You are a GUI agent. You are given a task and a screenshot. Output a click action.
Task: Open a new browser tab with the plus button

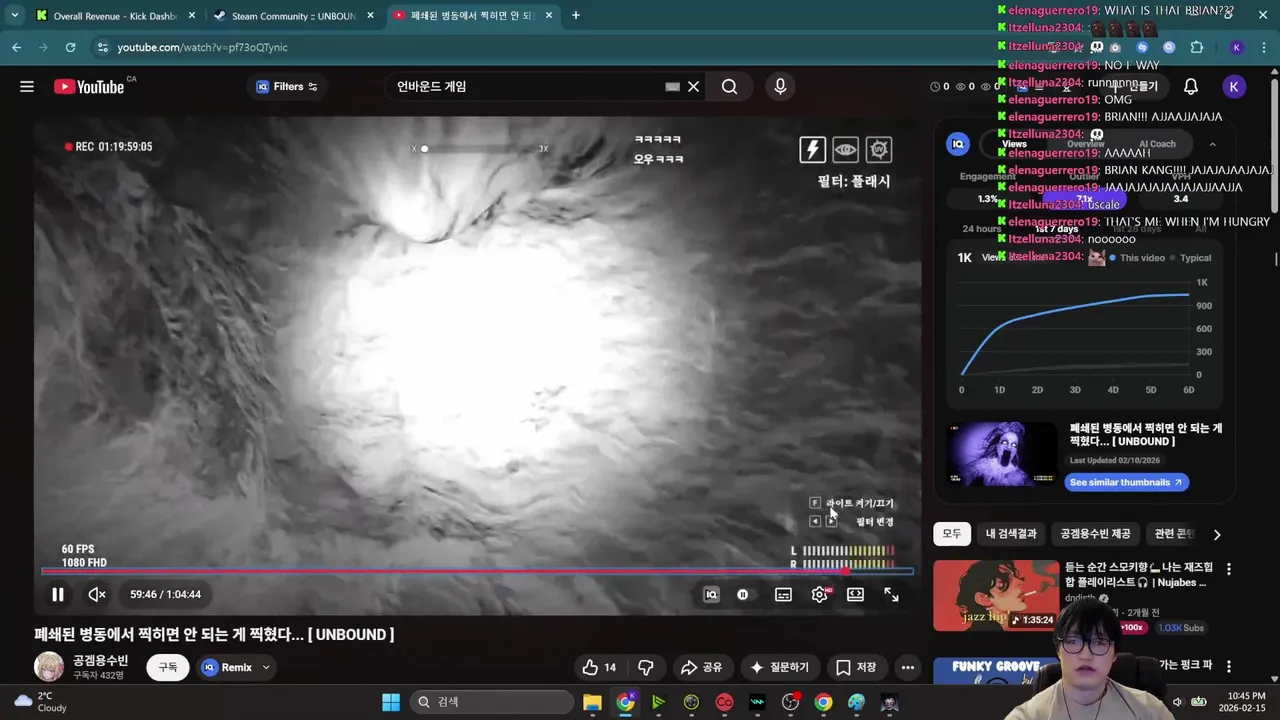tap(575, 15)
